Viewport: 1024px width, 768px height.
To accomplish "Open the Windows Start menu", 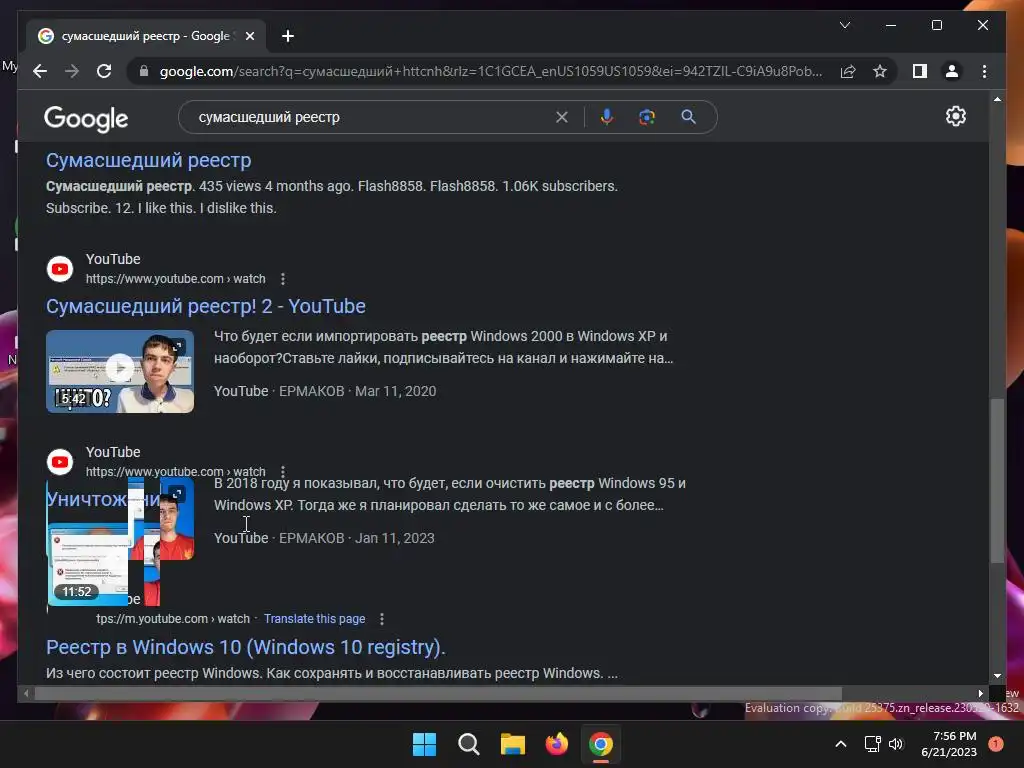I will tap(424, 744).
